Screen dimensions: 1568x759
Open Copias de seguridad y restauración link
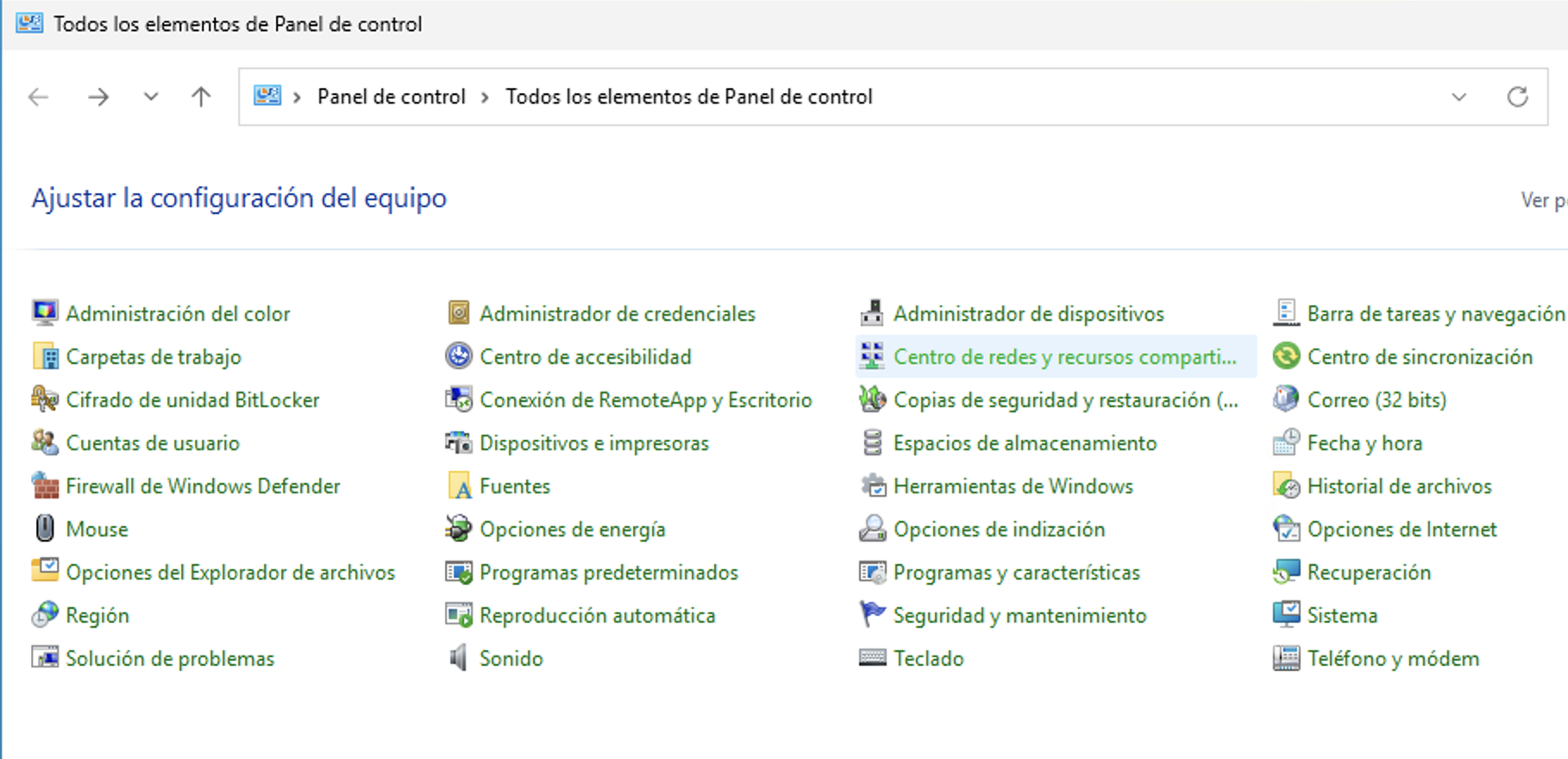[1065, 399]
